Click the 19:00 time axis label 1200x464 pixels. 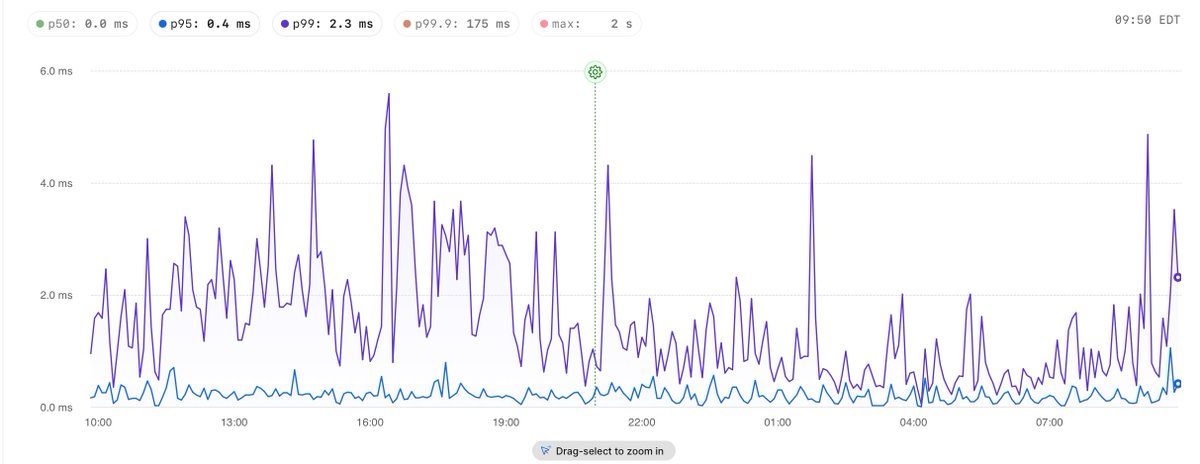tap(506, 423)
